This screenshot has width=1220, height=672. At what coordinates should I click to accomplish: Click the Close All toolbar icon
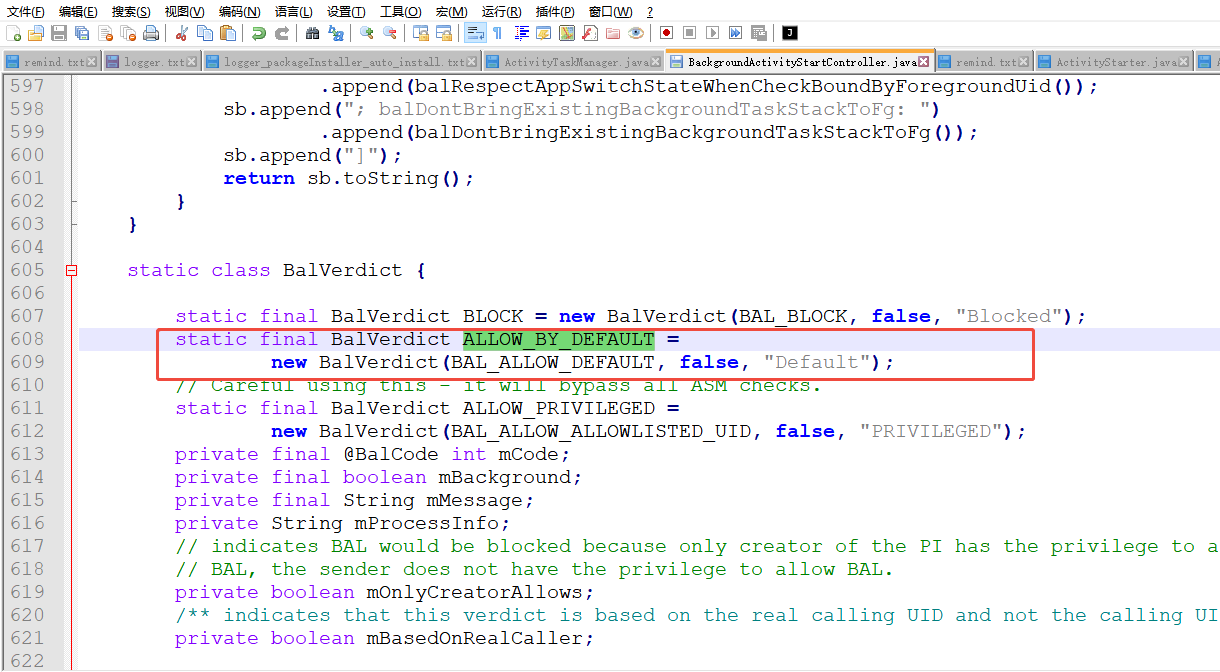127,33
